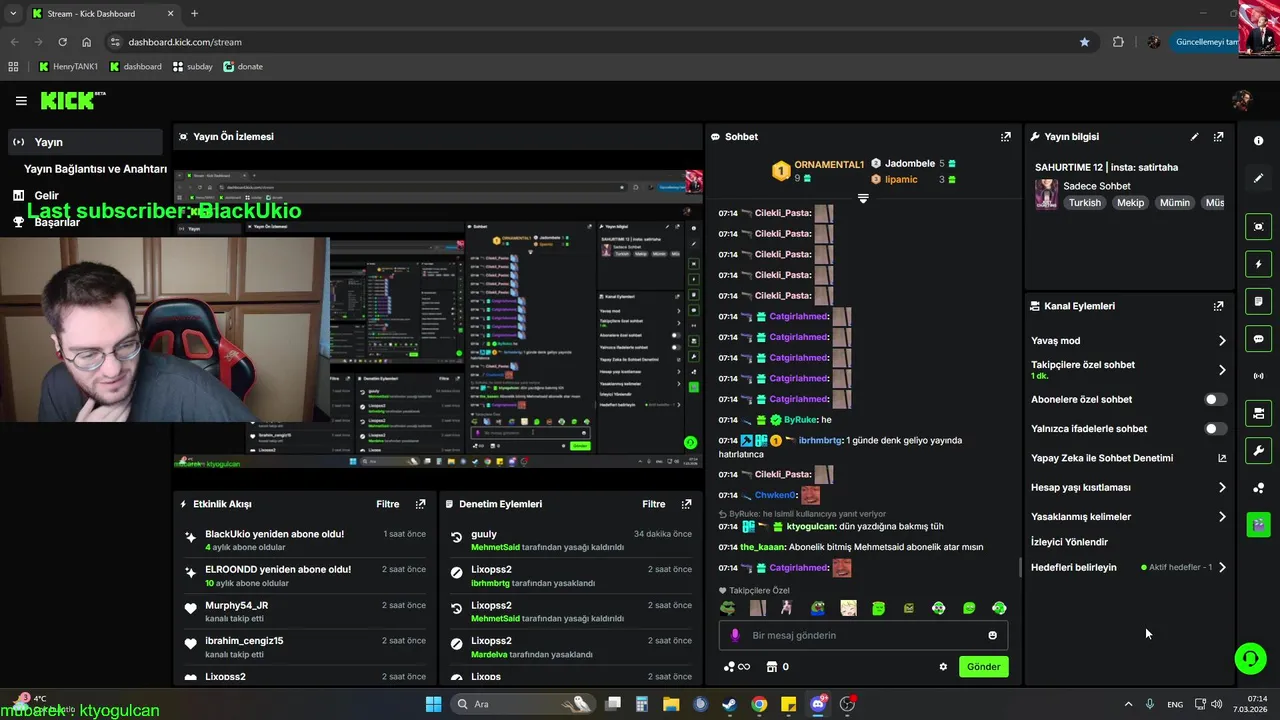Click İzleyici Yönlendir
Image resolution: width=1280 pixels, height=720 pixels.
1069,542
